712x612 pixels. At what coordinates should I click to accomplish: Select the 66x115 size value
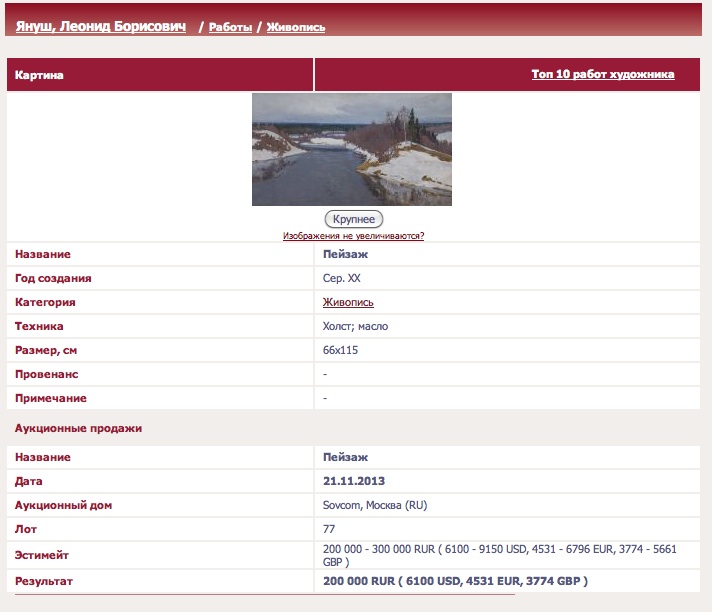(340, 350)
